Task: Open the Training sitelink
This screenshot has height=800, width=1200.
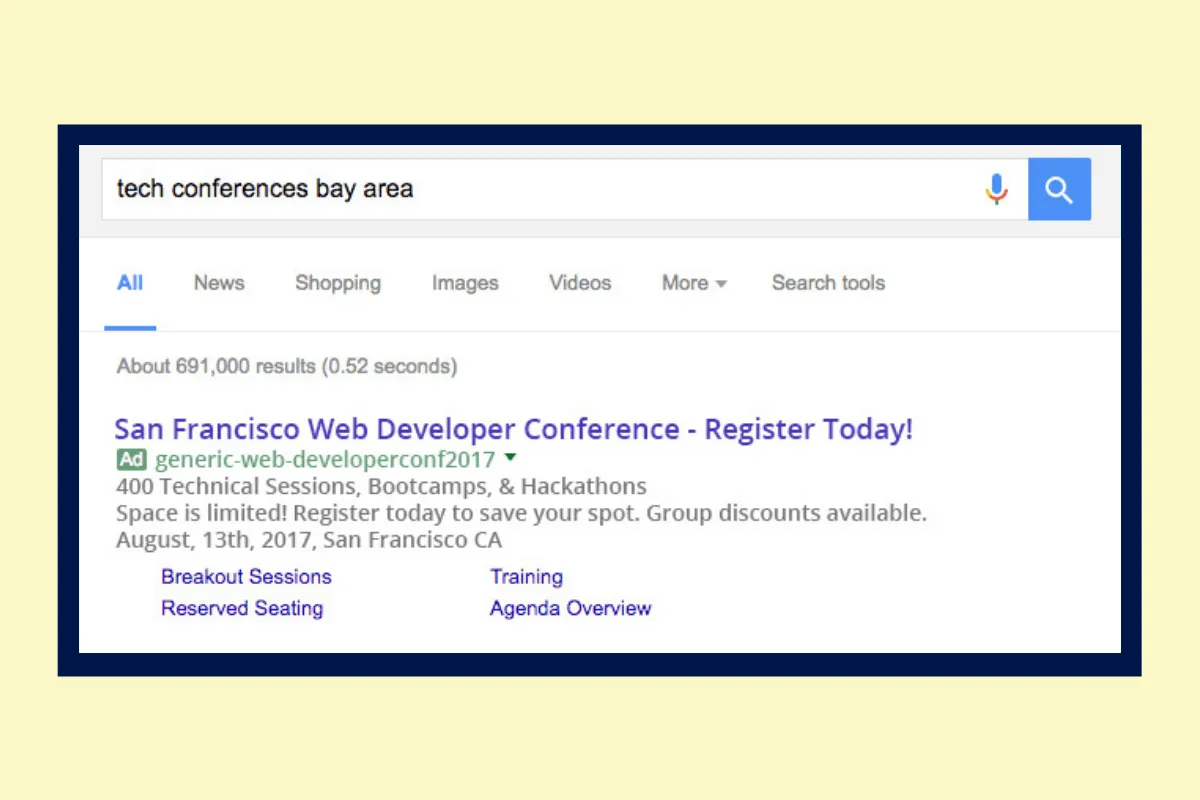Action: (x=526, y=577)
